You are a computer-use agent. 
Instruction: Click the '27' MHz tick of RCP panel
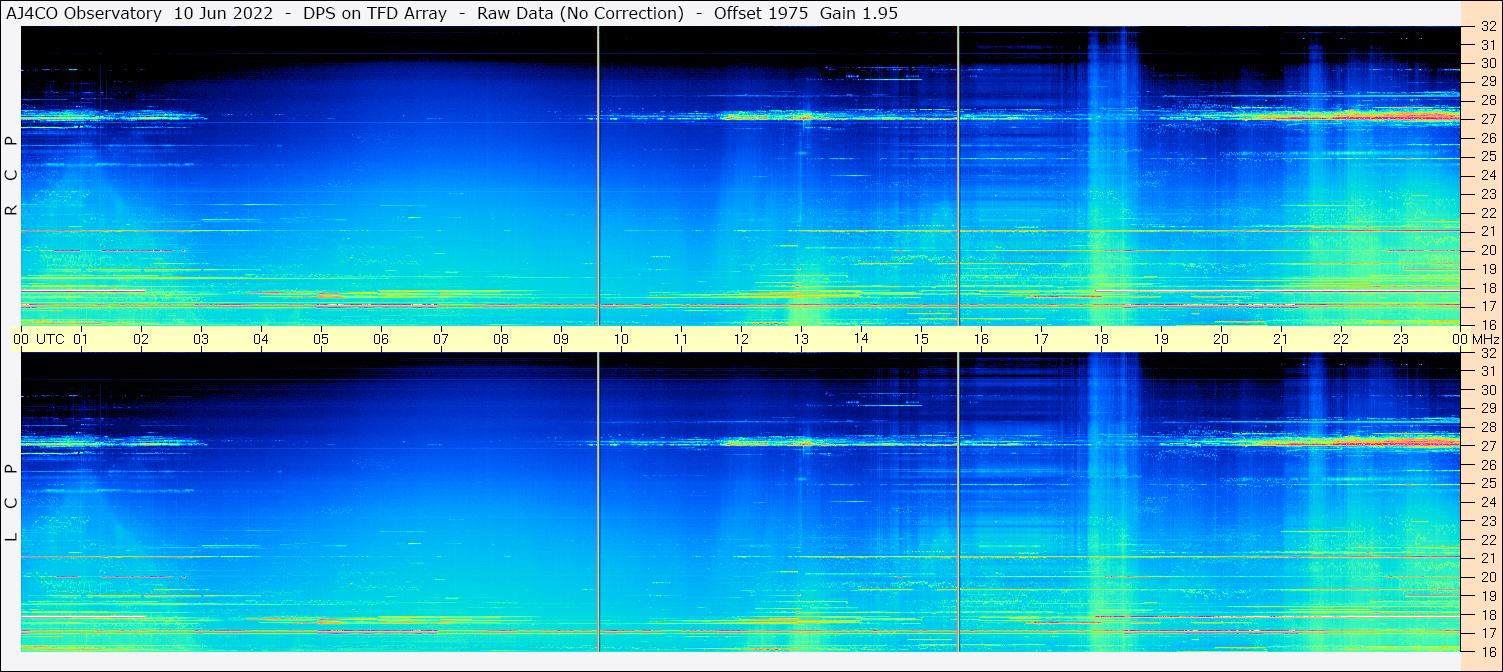tap(1487, 119)
